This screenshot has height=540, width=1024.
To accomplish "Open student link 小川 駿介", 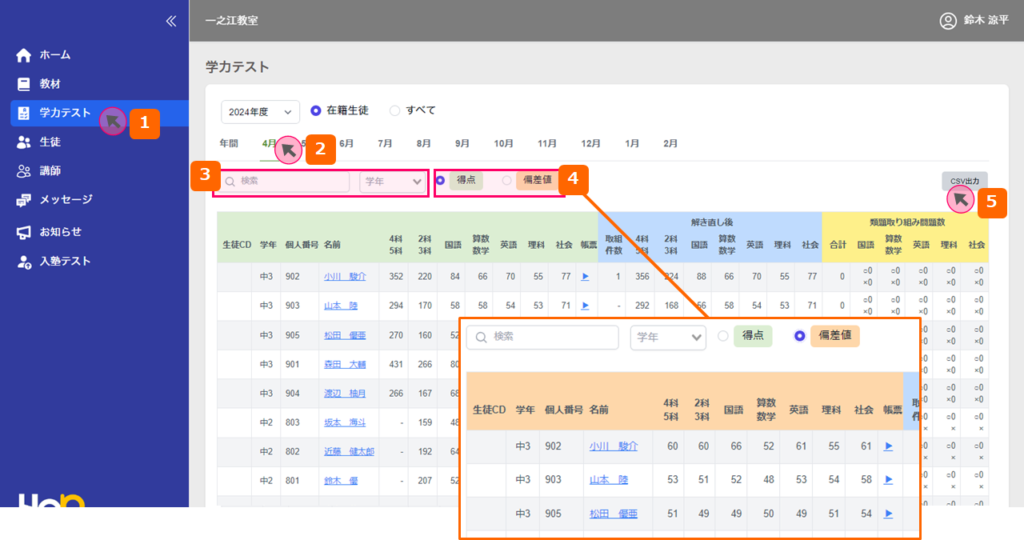I will click(x=344, y=276).
